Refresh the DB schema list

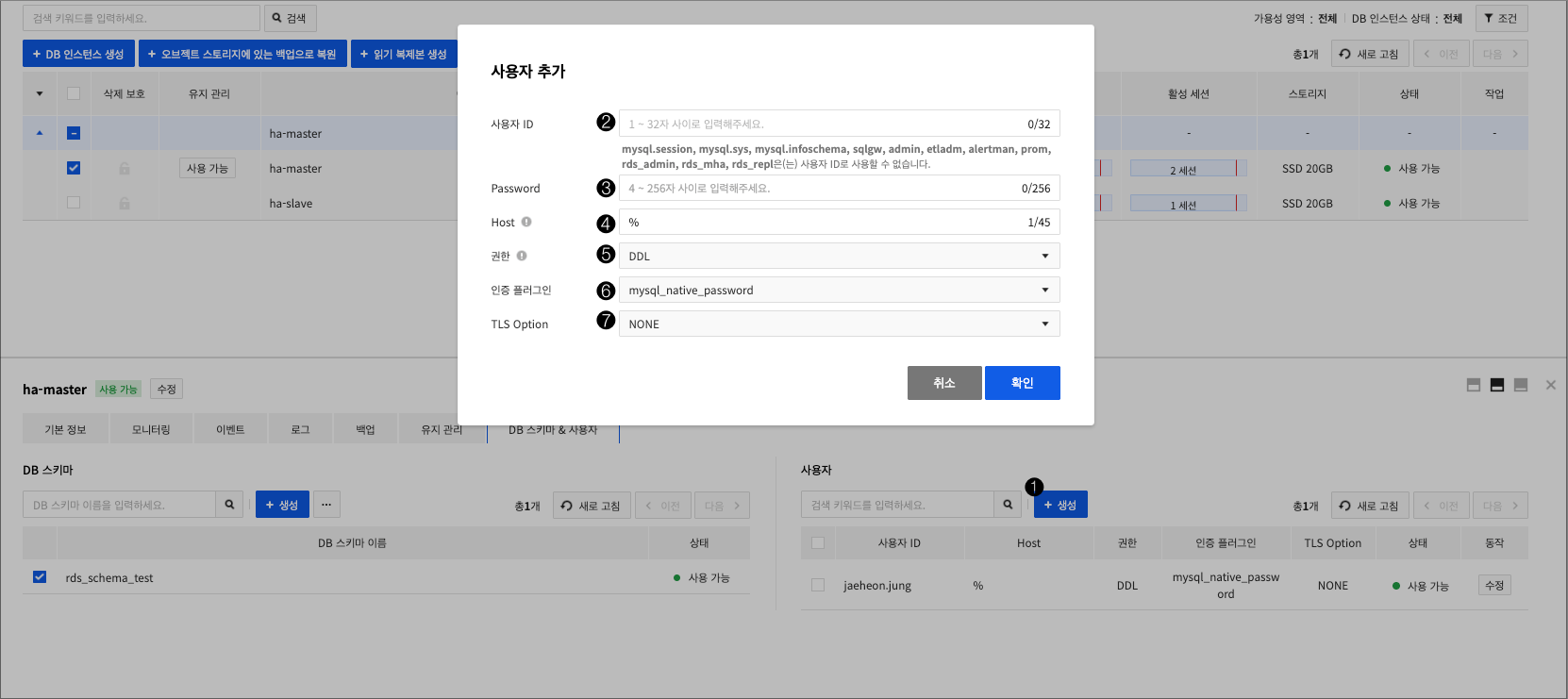(592, 506)
